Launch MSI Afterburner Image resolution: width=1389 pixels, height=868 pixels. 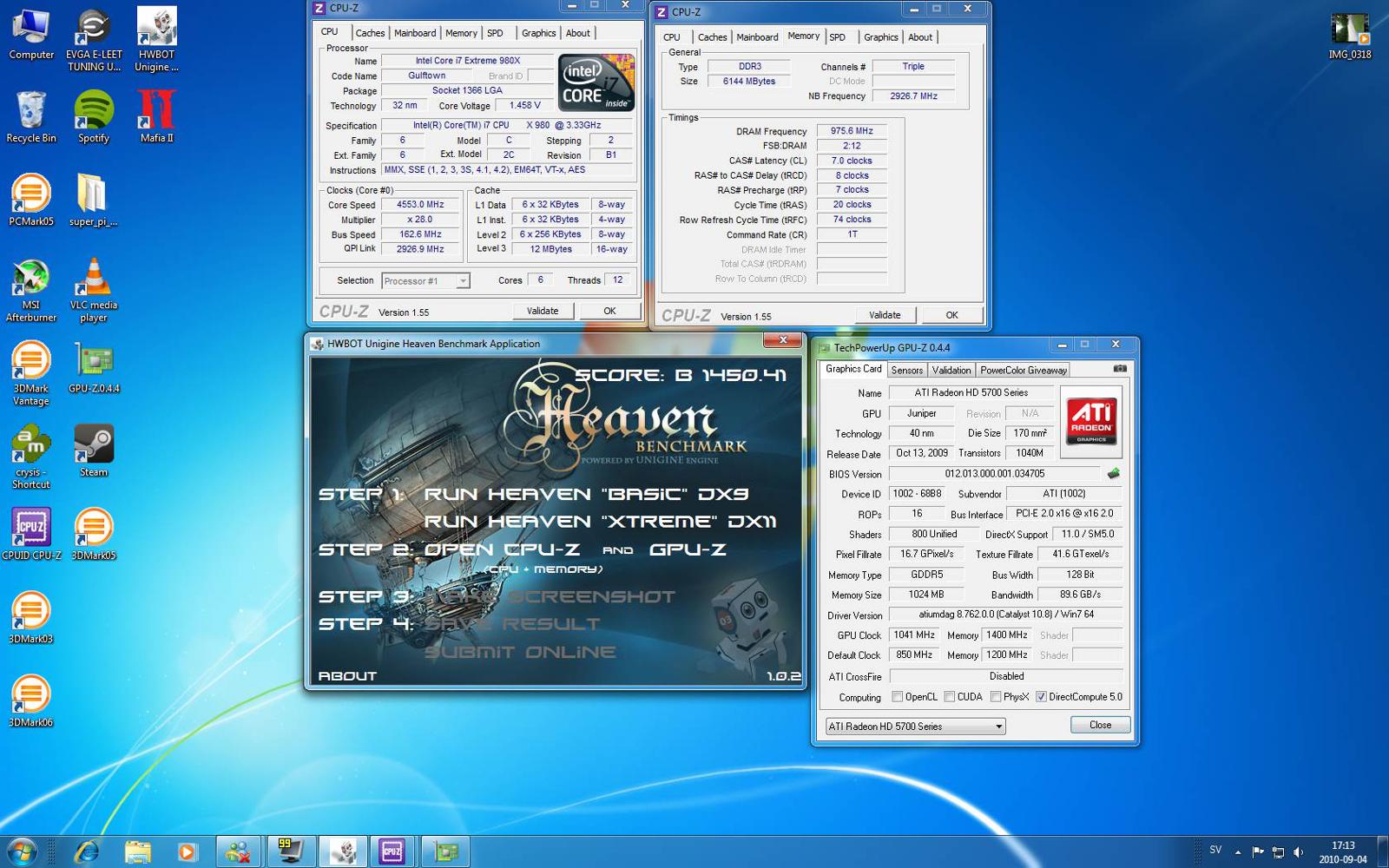pos(31,291)
